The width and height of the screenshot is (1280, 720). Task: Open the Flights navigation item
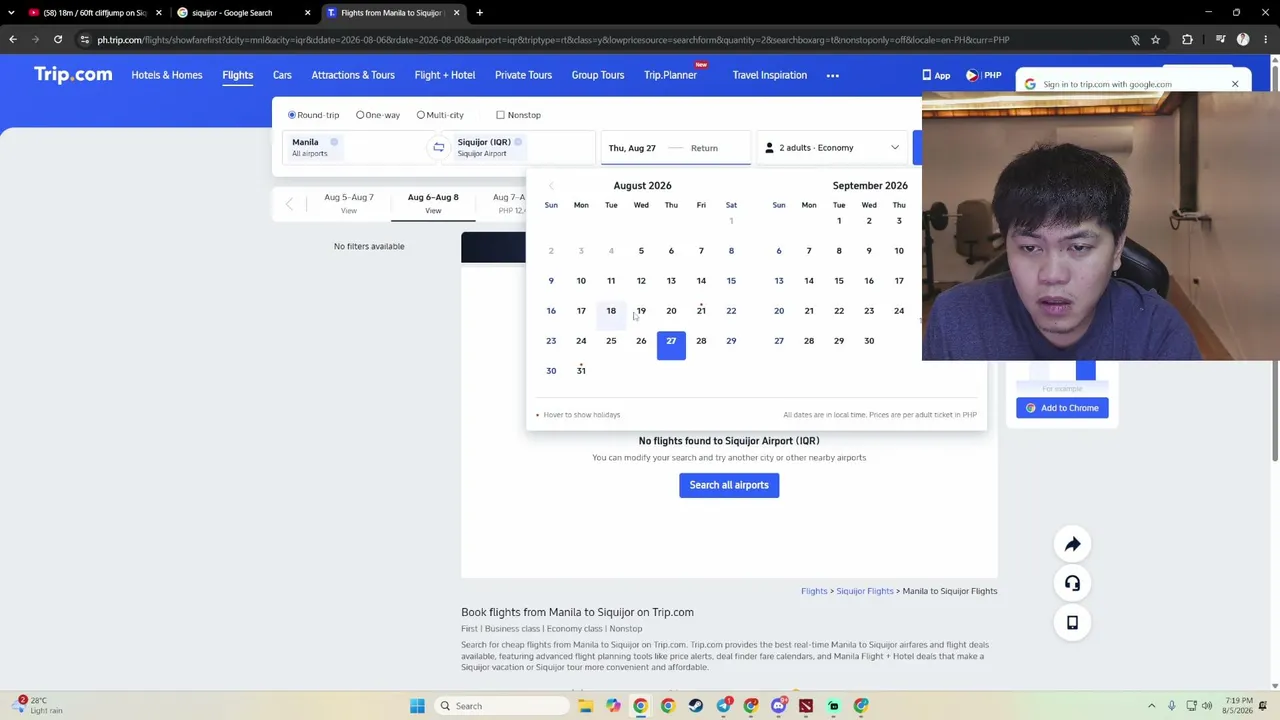tap(238, 75)
